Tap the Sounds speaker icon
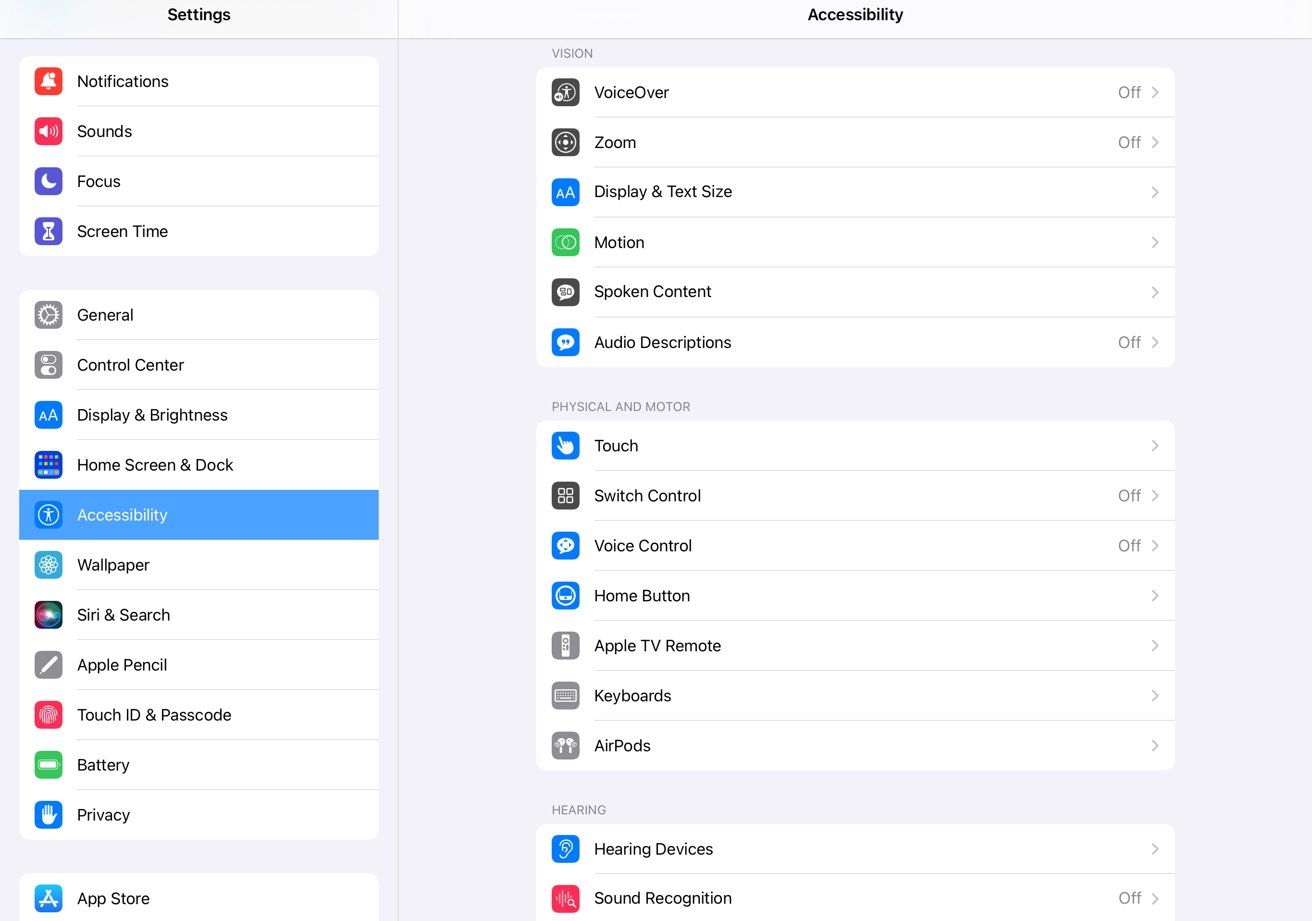Screen dimensions: 1312x921 48,131
